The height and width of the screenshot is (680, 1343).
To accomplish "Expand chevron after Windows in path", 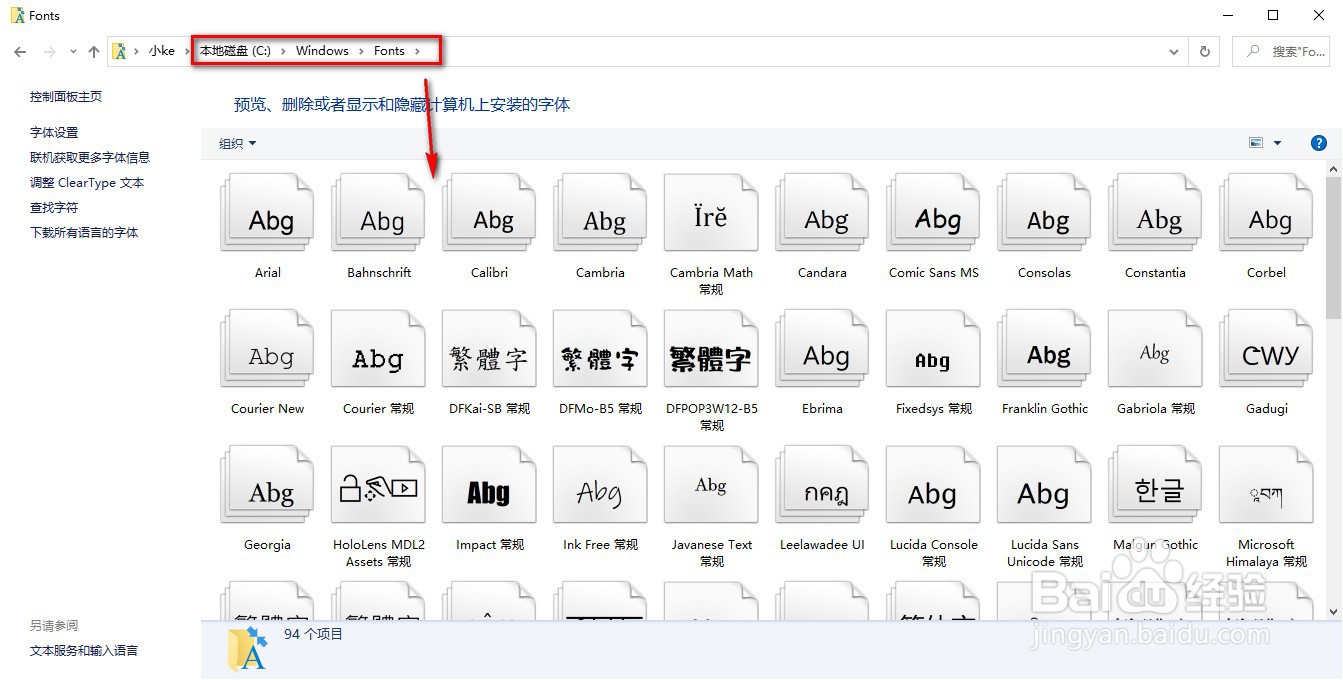I will click(x=361, y=51).
